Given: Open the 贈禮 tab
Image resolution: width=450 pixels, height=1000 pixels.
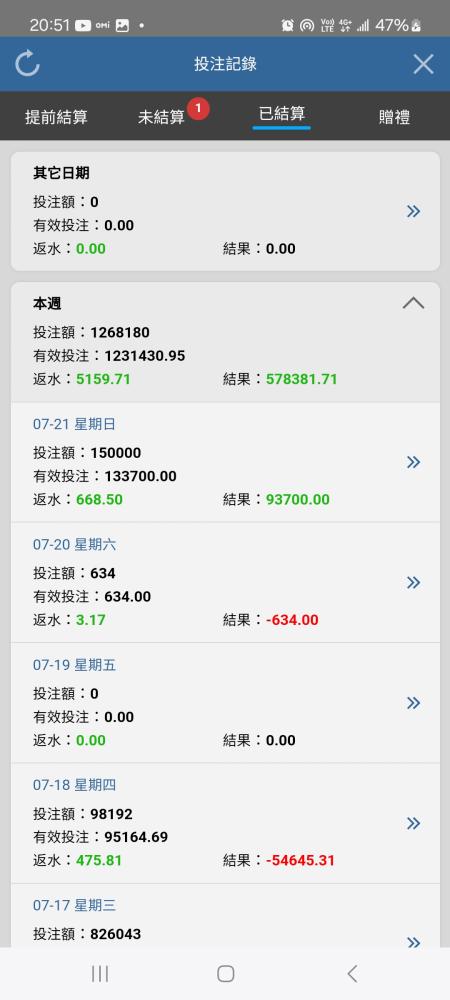Looking at the screenshot, I should [394, 117].
